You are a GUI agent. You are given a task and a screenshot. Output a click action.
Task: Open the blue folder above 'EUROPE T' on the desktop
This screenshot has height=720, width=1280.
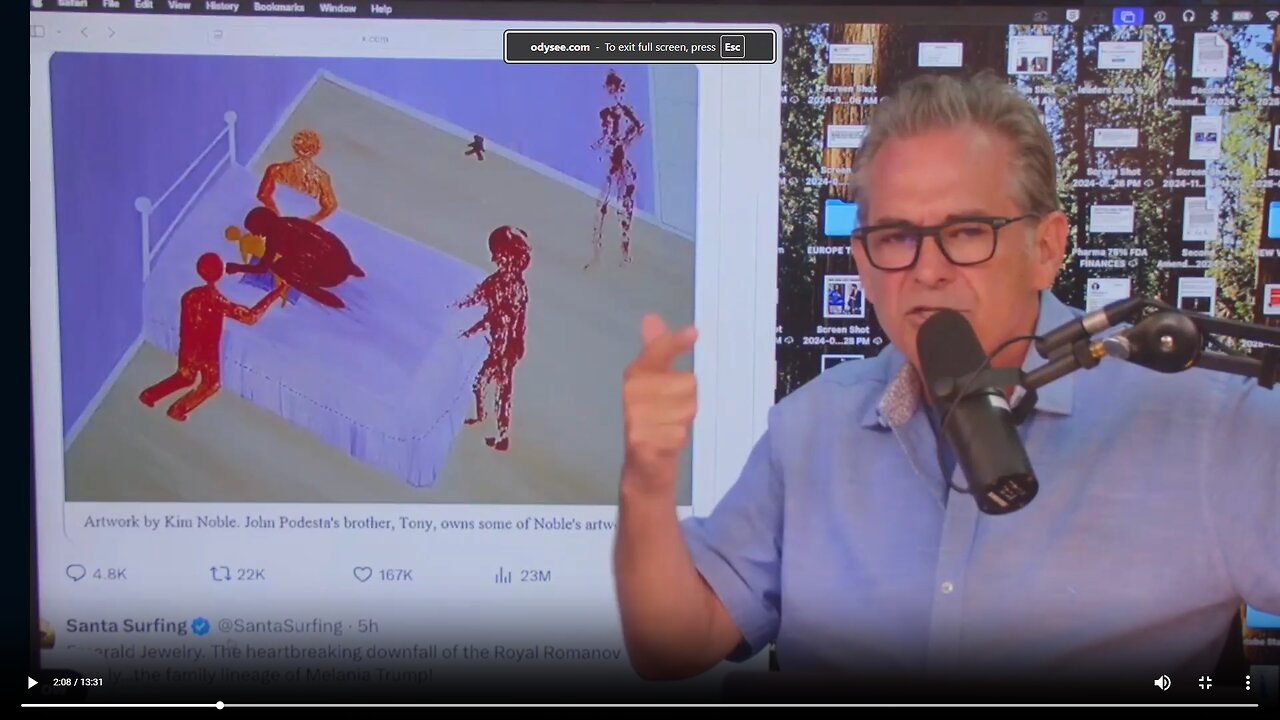pyautogui.click(x=840, y=218)
